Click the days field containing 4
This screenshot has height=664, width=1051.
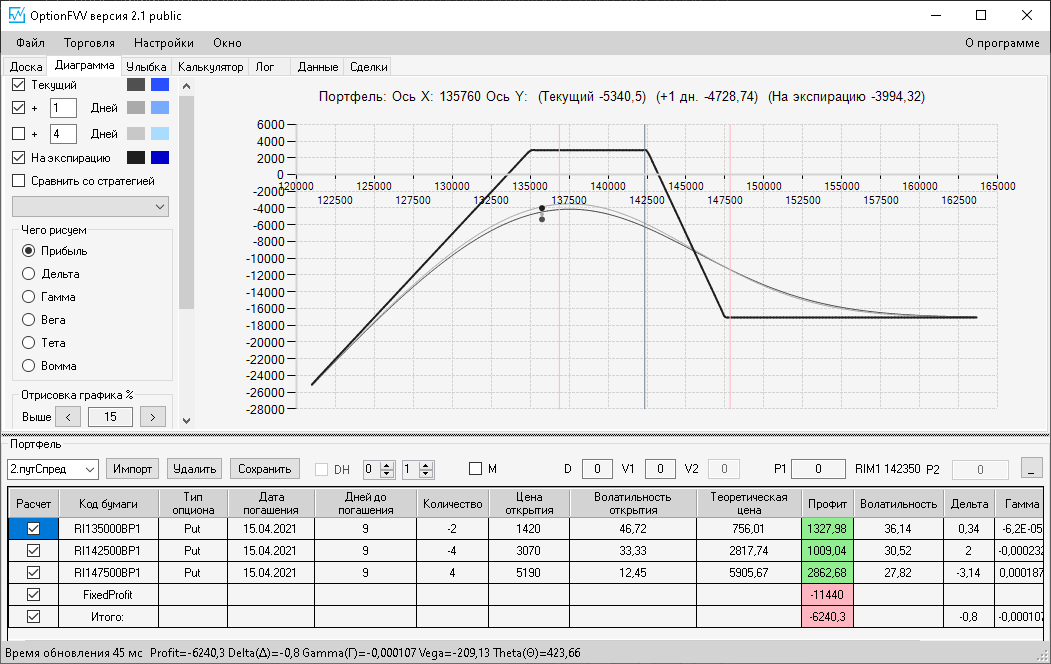(64, 133)
